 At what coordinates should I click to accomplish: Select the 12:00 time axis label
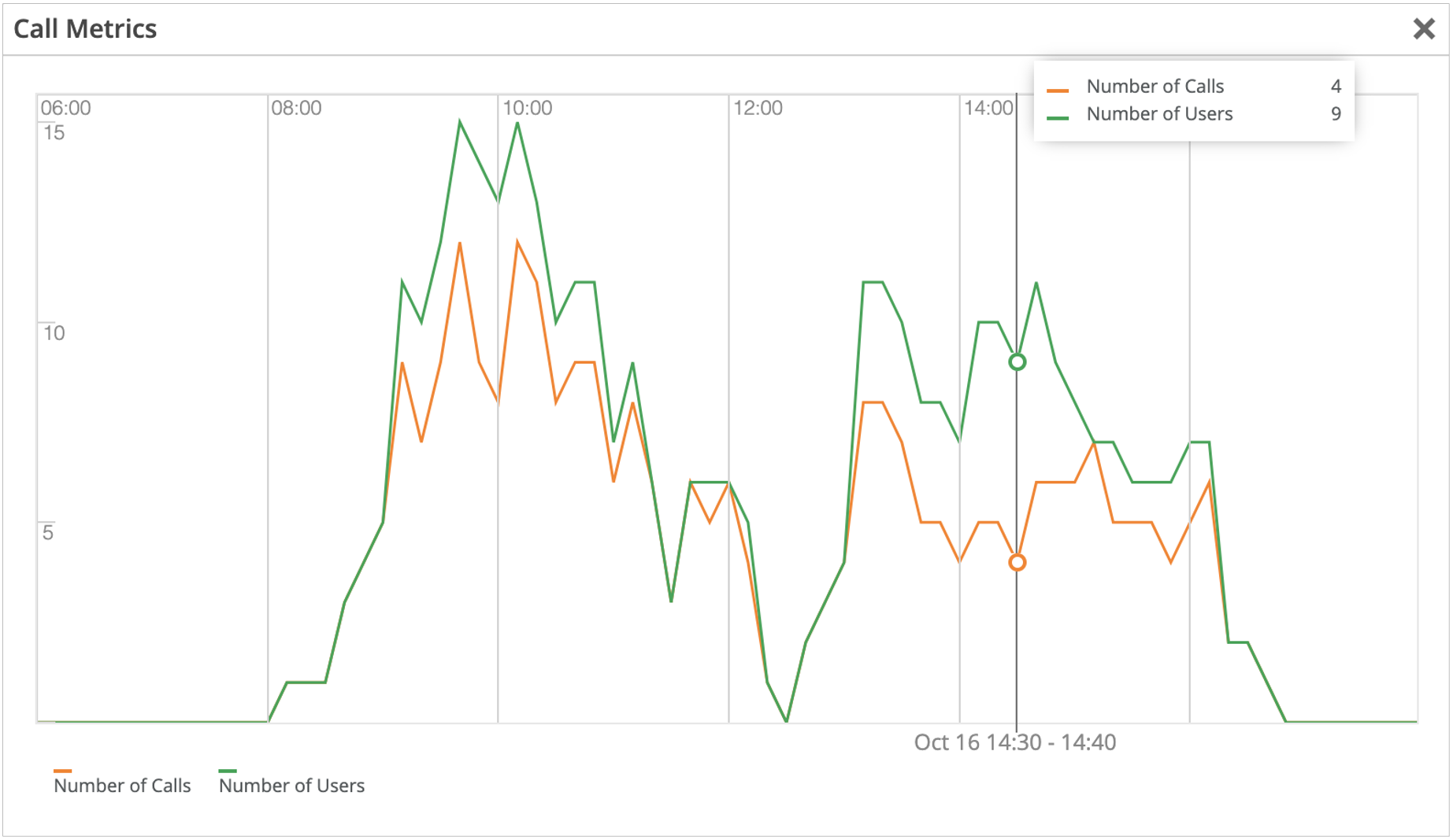[758, 108]
